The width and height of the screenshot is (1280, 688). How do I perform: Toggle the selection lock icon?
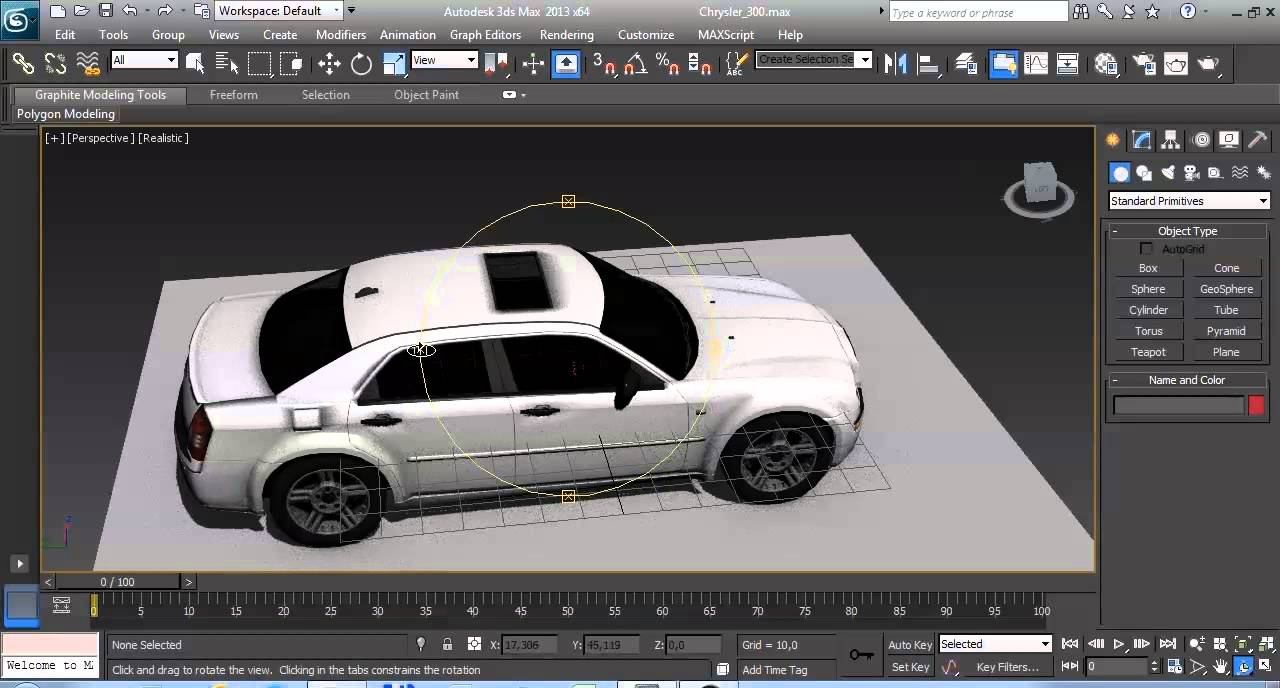[x=447, y=645]
